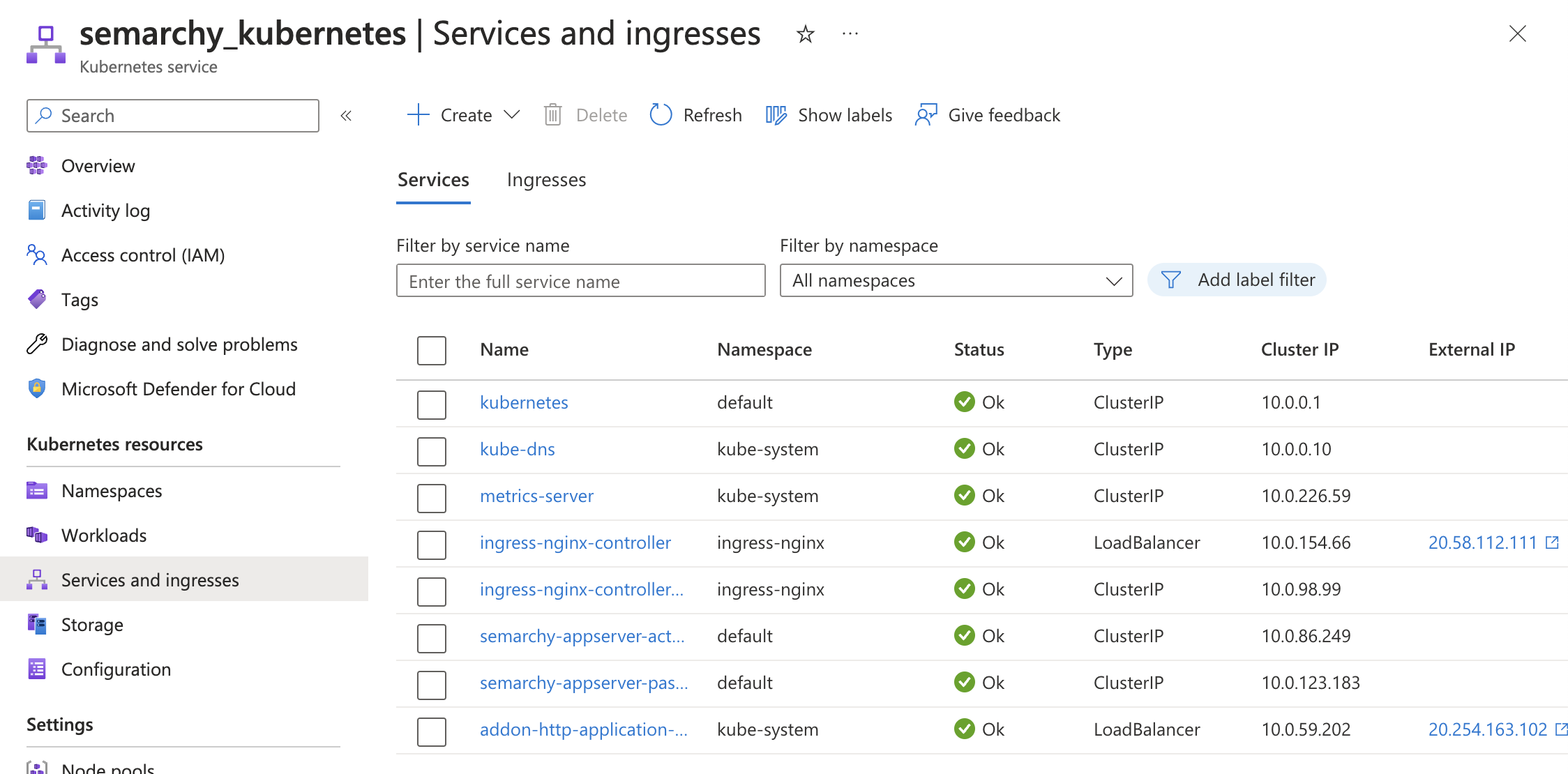The width and height of the screenshot is (1568, 774).
Task: Open Storage in the sidebar
Action: click(92, 625)
